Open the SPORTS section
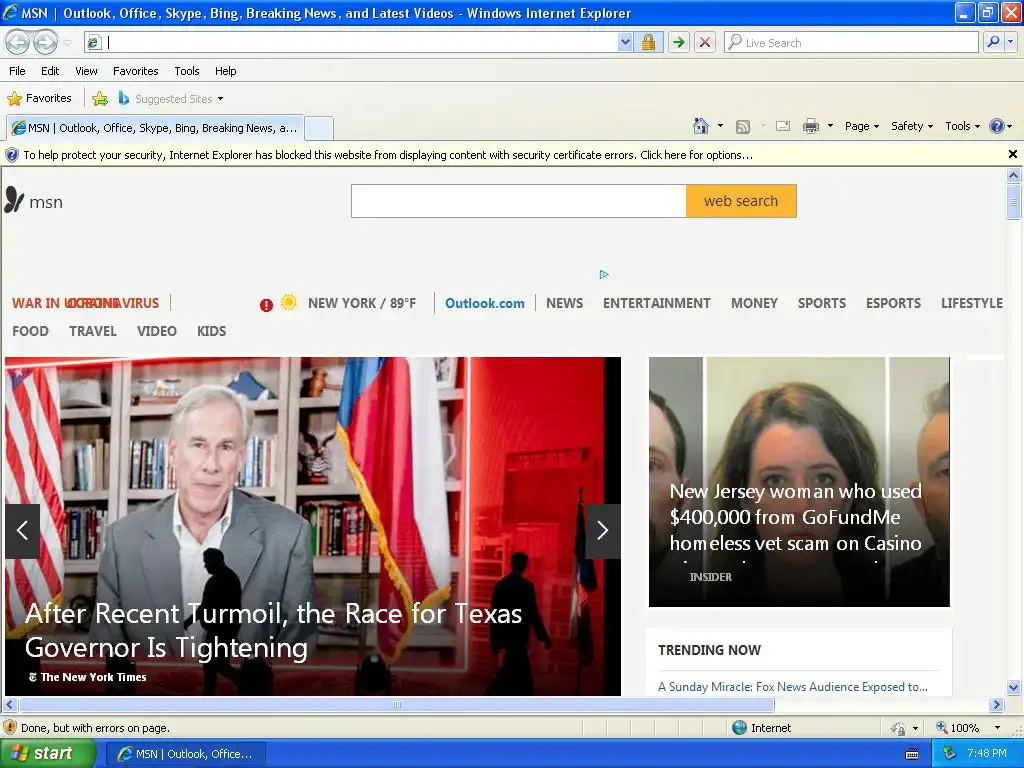This screenshot has height=768, width=1024. click(x=822, y=303)
